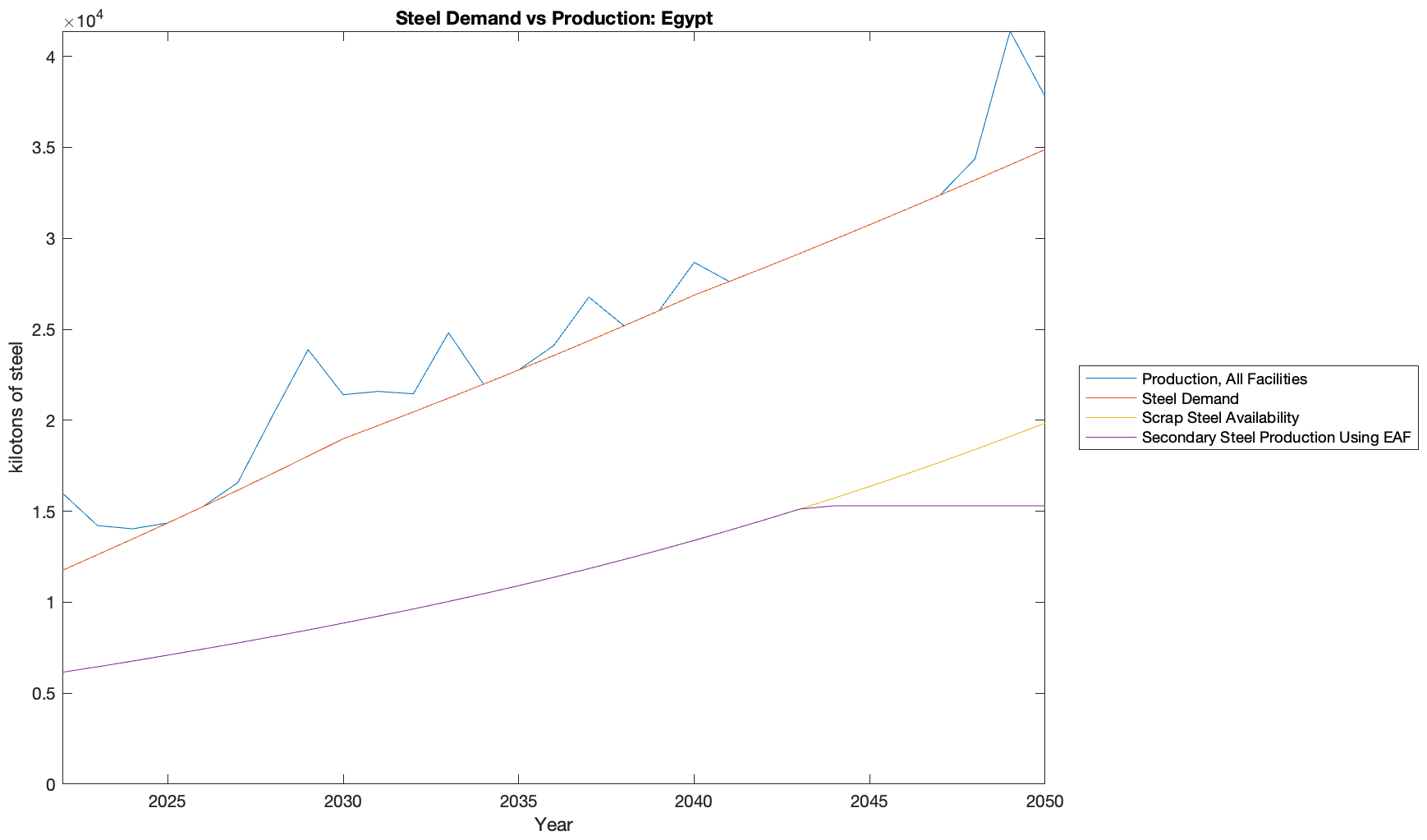The height and width of the screenshot is (840, 1427).
Task: Select the "Scrap Steel Availability" legend text
Action: click(x=1220, y=418)
